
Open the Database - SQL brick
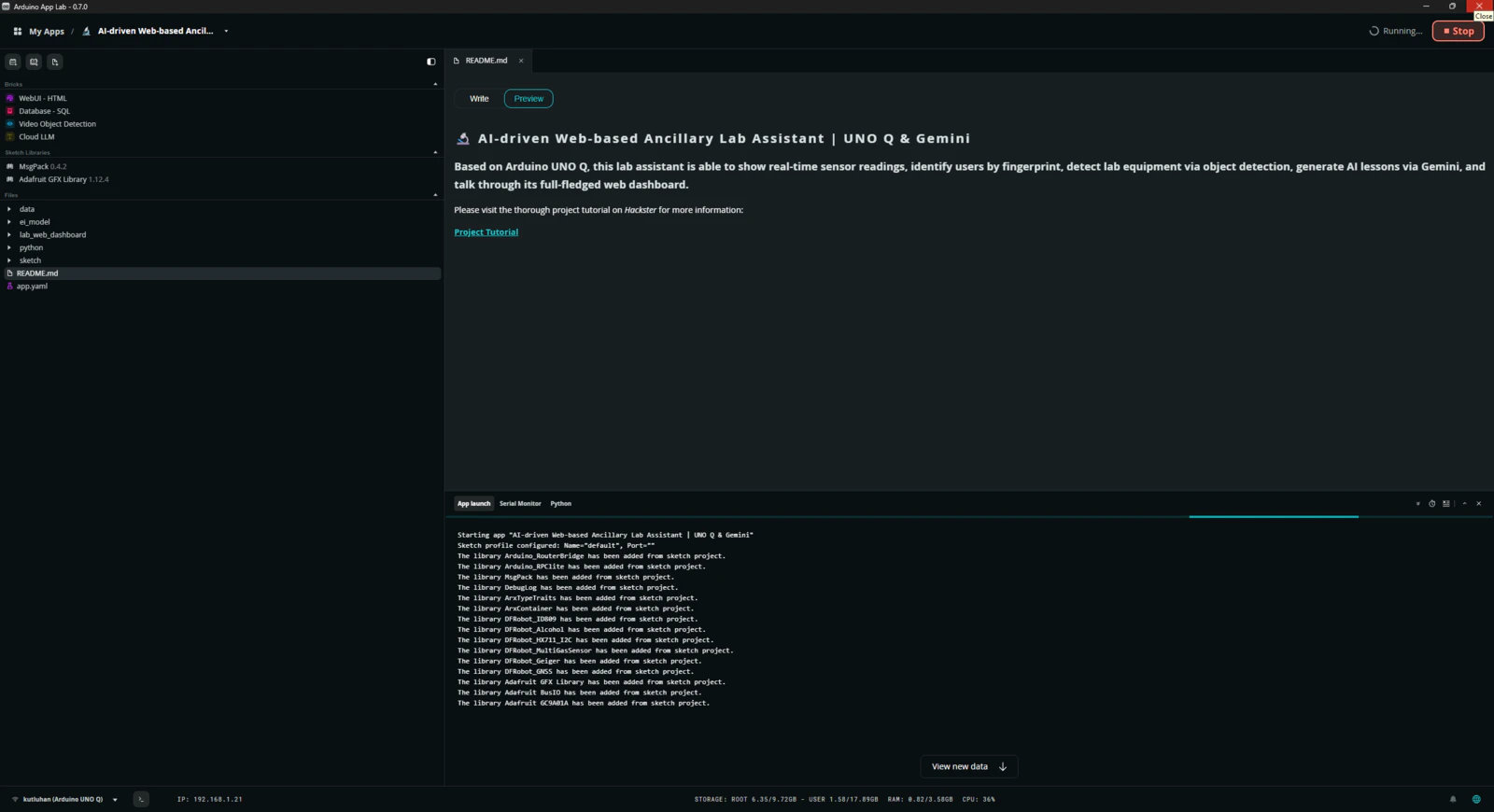tap(45, 111)
